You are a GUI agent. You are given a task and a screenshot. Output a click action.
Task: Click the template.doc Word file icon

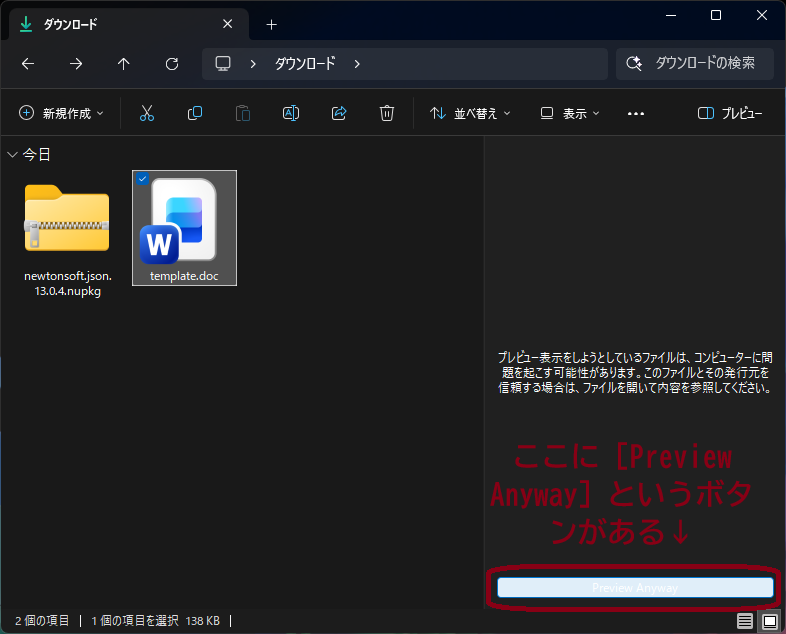179,221
